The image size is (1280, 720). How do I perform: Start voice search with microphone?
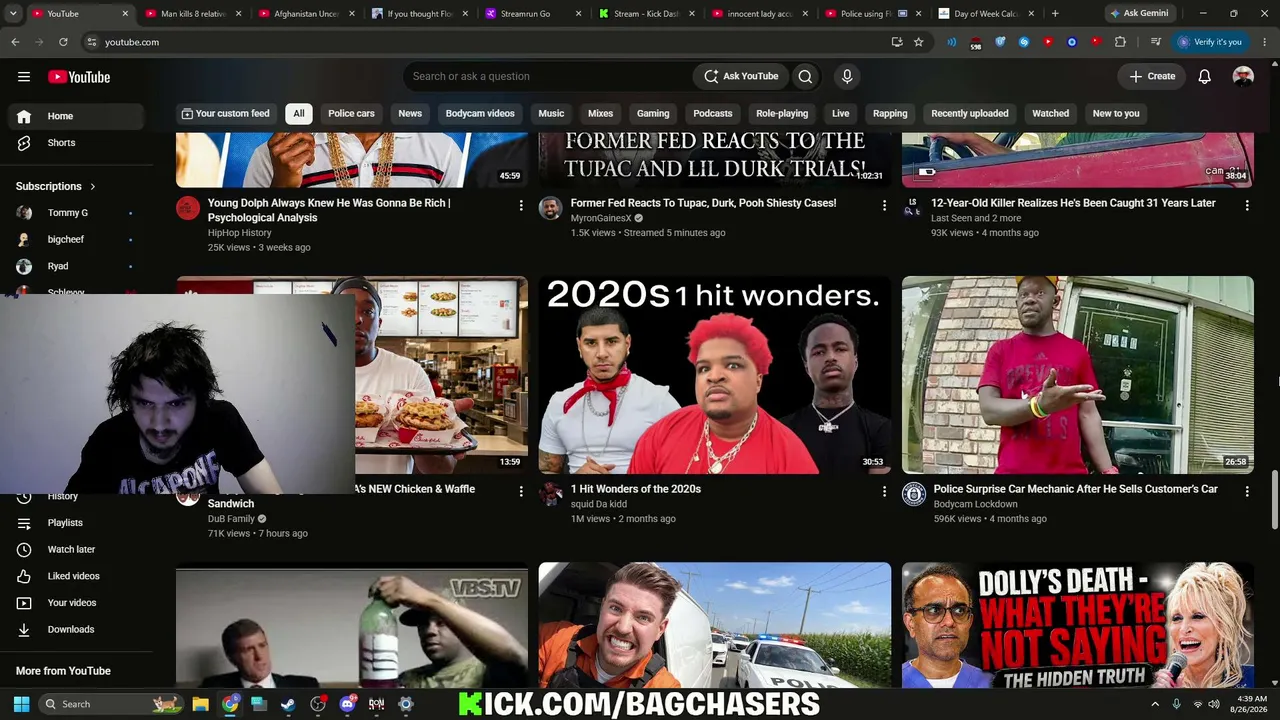[x=847, y=76]
